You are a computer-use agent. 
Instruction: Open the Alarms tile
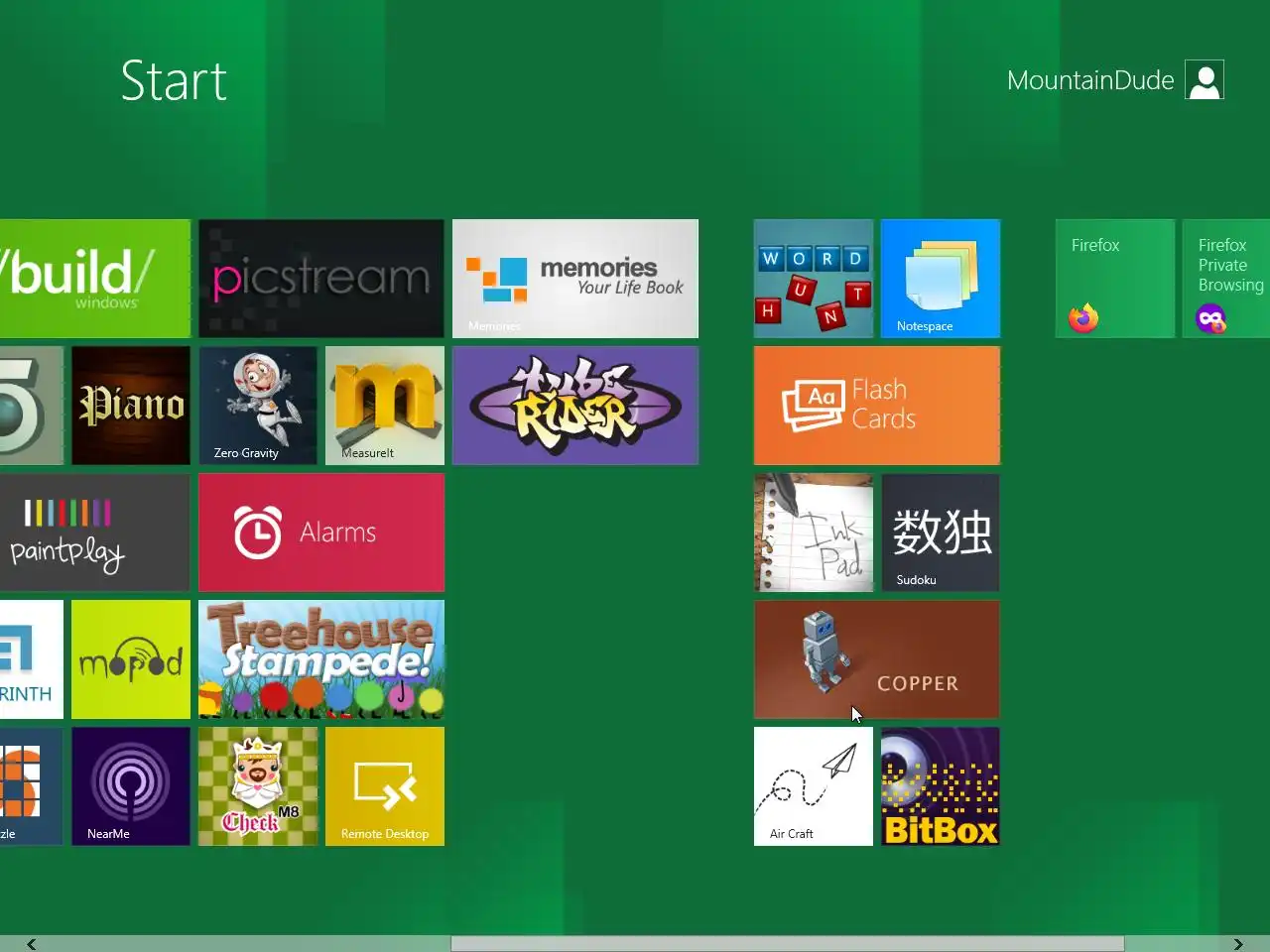point(321,533)
